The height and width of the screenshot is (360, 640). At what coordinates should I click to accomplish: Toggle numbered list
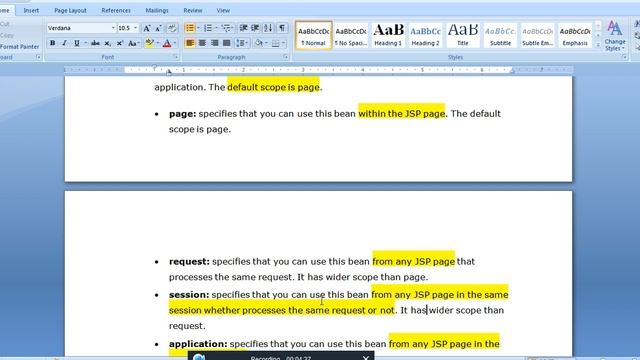coord(208,28)
